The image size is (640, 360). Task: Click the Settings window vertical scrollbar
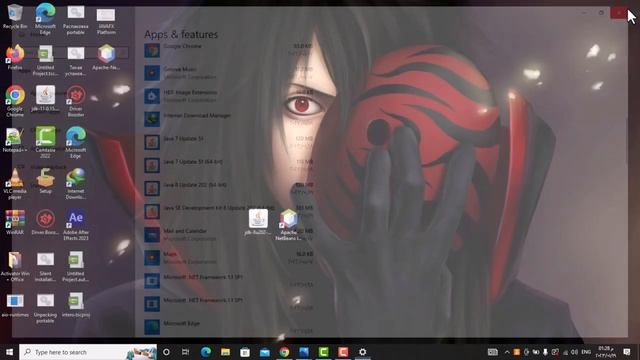[627, 141]
